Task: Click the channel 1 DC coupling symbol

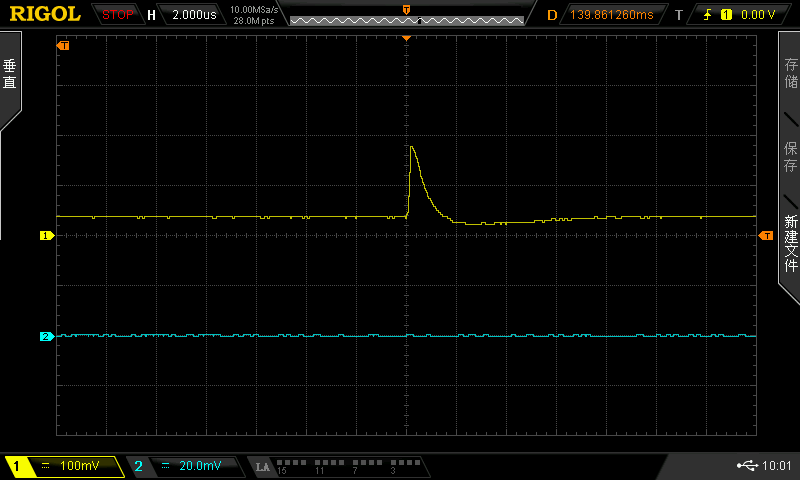Action: click(x=45, y=466)
